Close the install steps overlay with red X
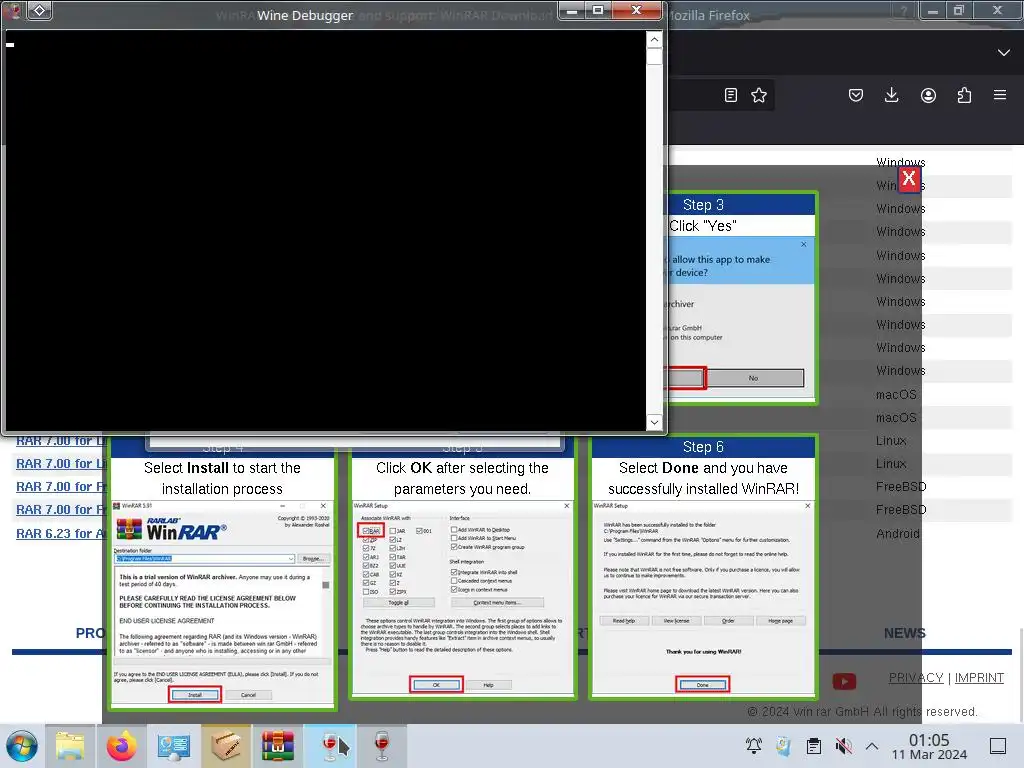Image resolution: width=1024 pixels, height=768 pixels. (x=908, y=178)
